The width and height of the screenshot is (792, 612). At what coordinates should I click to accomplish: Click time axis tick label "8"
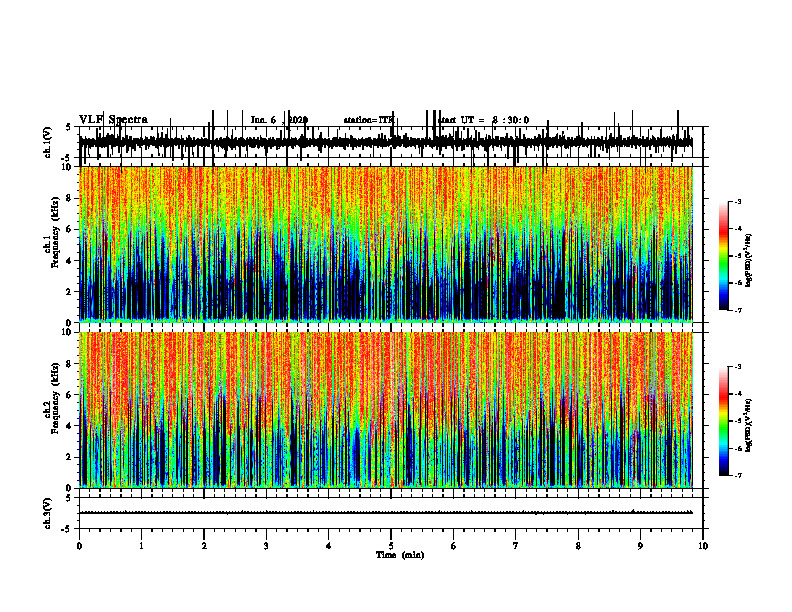(578, 546)
